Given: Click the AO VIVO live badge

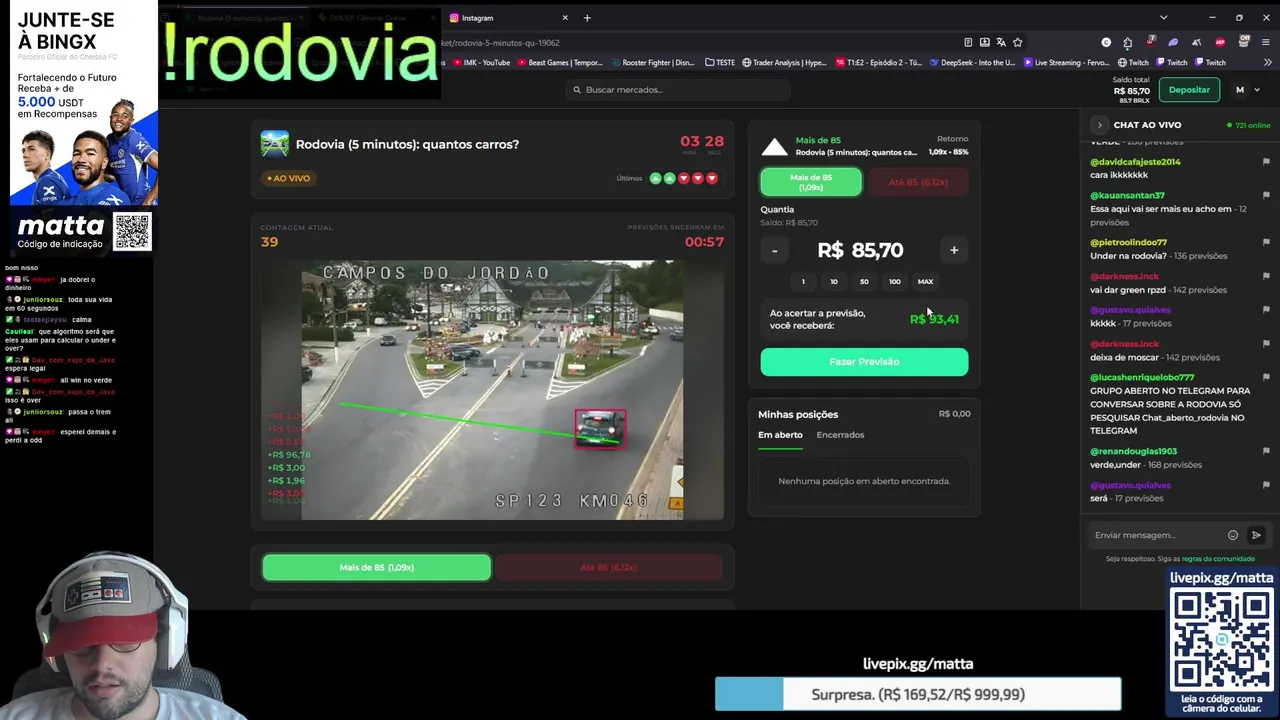Looking at the screenshot, I should [x=288, y=178].
